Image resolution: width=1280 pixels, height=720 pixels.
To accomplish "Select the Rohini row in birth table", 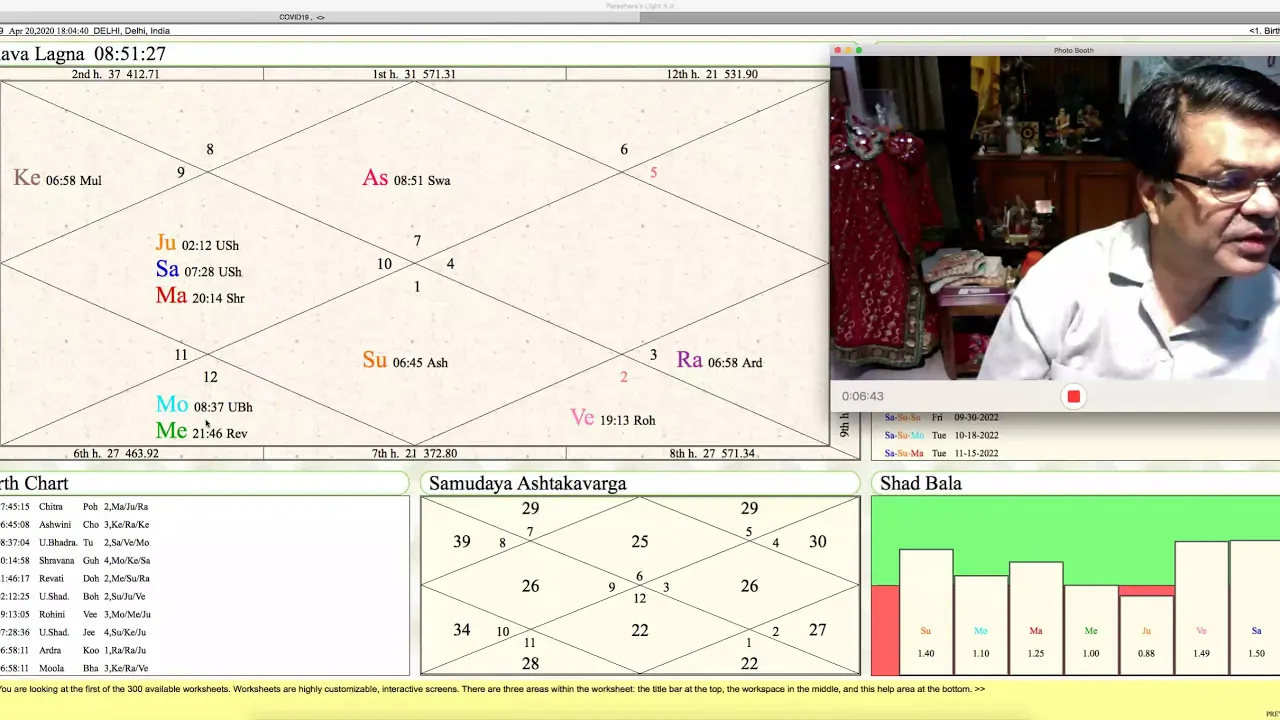I will pos(75,615).
